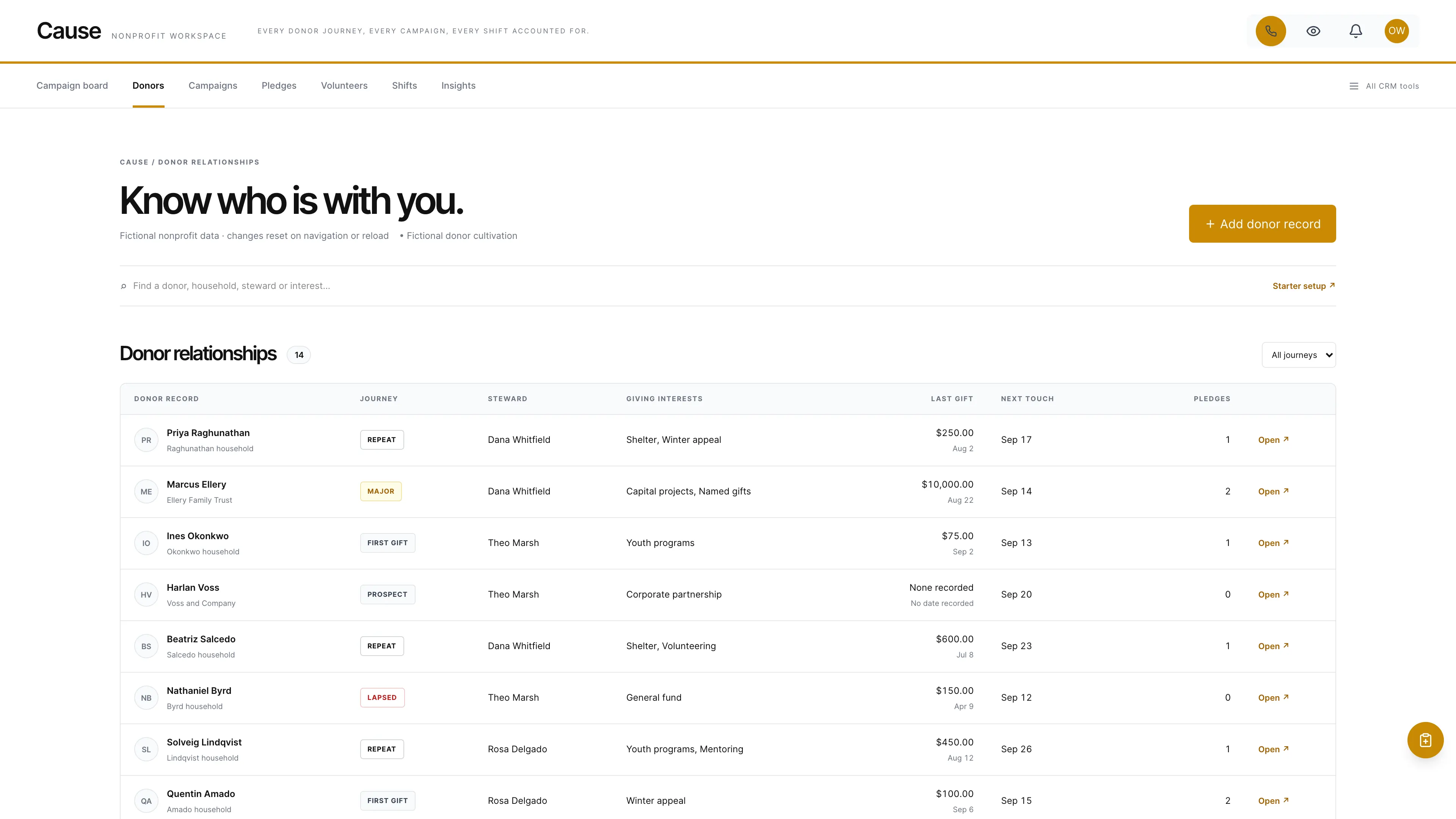1456x819 pixels.
Task: Switch to the Campaigns tab
Action: pyautogui.click(x=212, y=86)
